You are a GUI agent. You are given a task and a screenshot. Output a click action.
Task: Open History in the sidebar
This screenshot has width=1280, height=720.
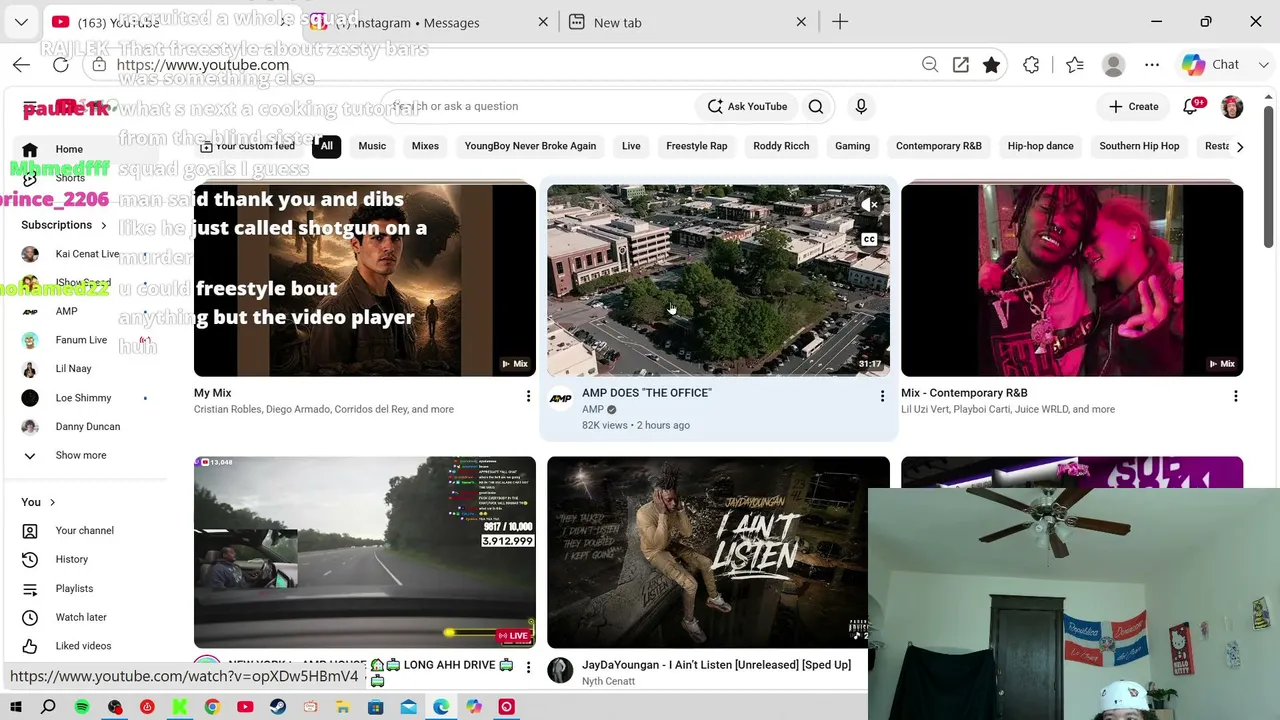(x=72, y=559)
